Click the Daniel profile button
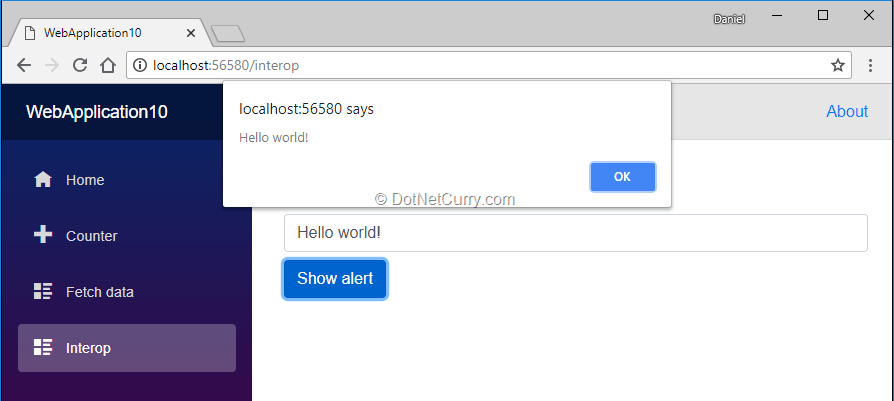The height and width of the screenshot is (401, 894). click(729, 19)
